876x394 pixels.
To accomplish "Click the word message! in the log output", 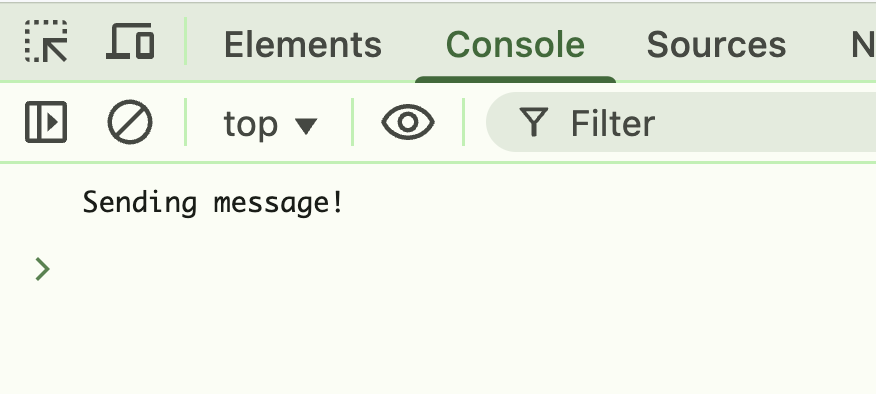I will [x=278, y=203].
